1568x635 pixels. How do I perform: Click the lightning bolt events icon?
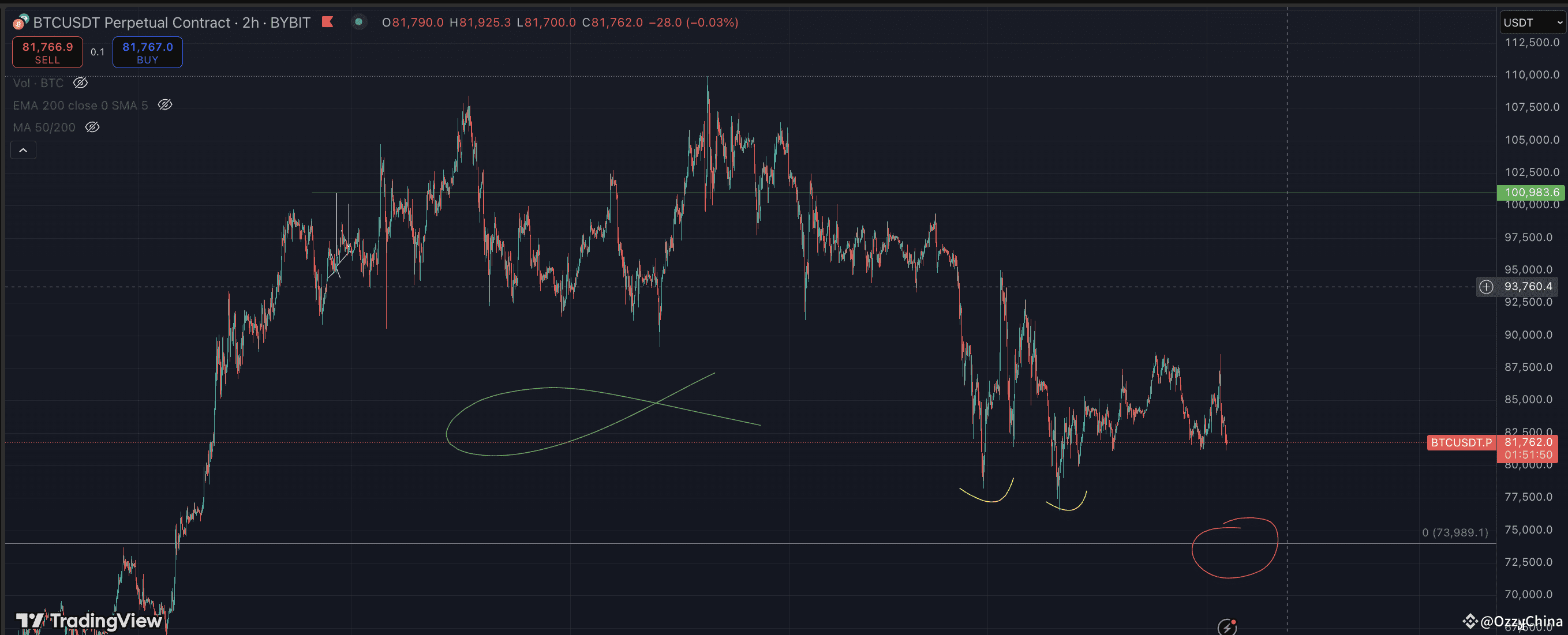1227,626
